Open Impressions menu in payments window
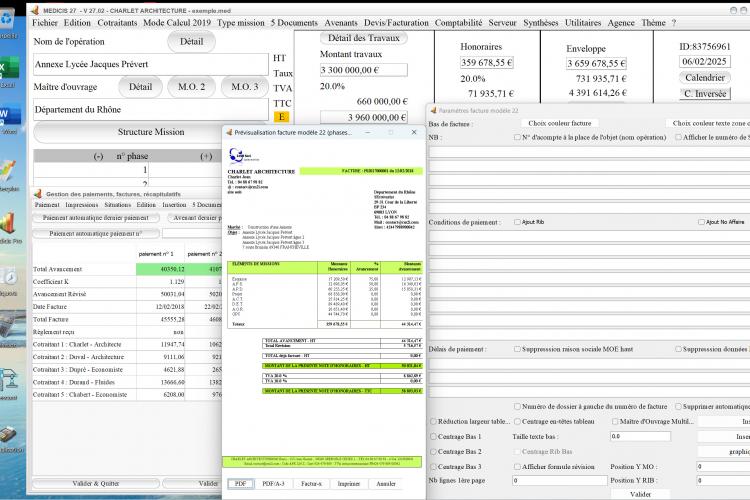This screenshot has width=750, height=500. coord(82,205)
